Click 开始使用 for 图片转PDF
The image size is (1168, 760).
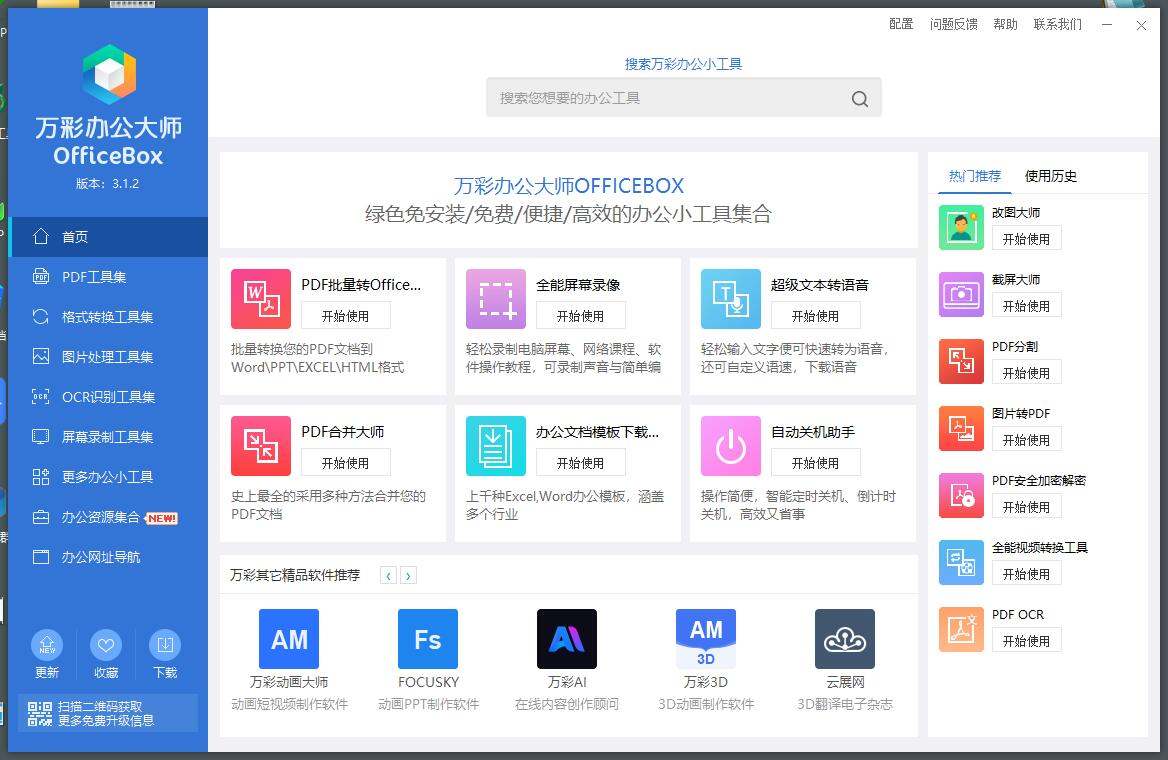pos(1026,440)
